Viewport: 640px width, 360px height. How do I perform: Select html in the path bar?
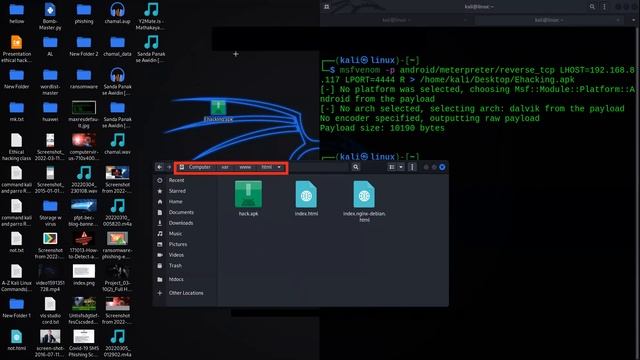[x=267, y=167]
